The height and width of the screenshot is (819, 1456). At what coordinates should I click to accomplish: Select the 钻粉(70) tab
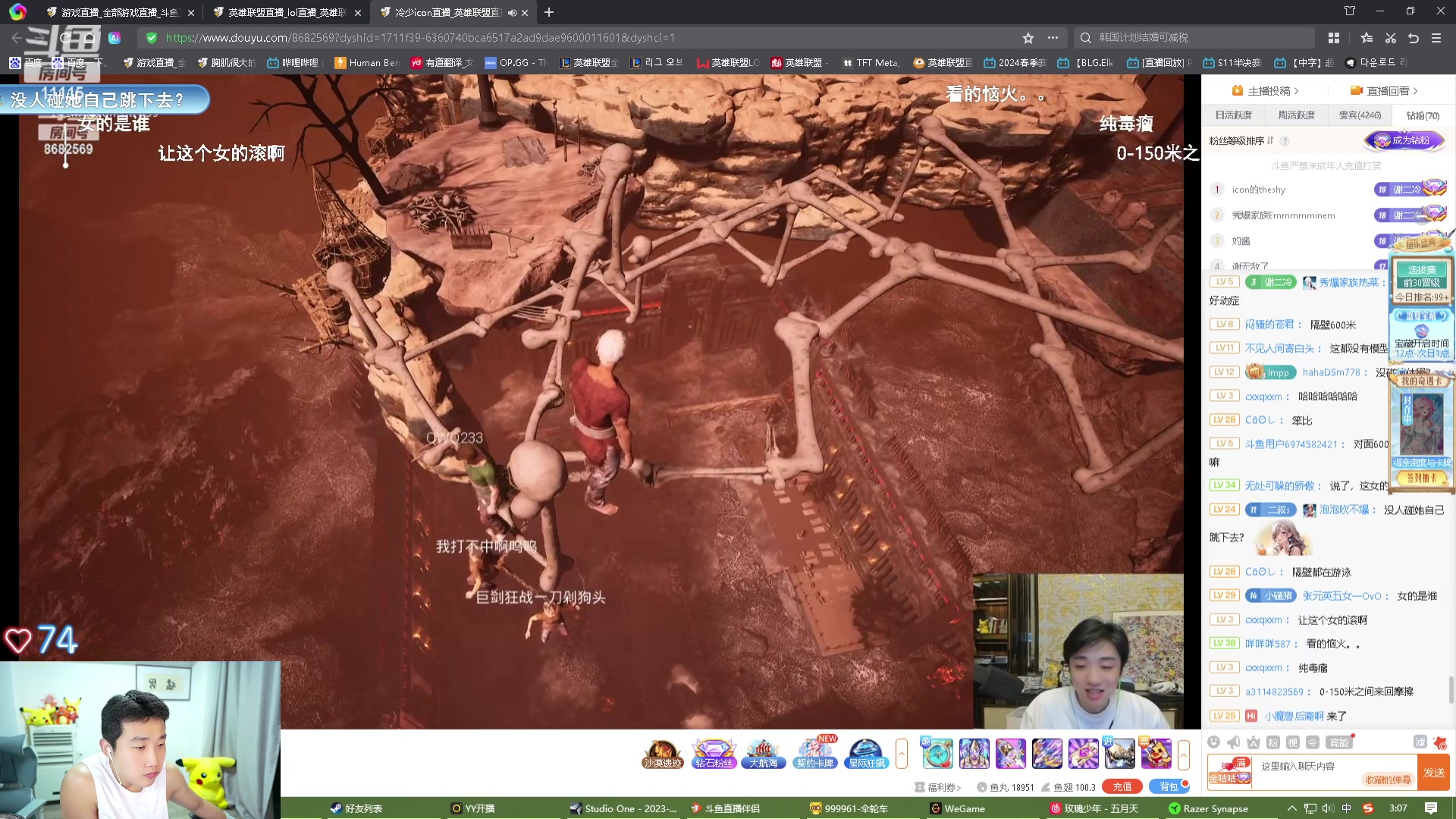click(1423, 116)
